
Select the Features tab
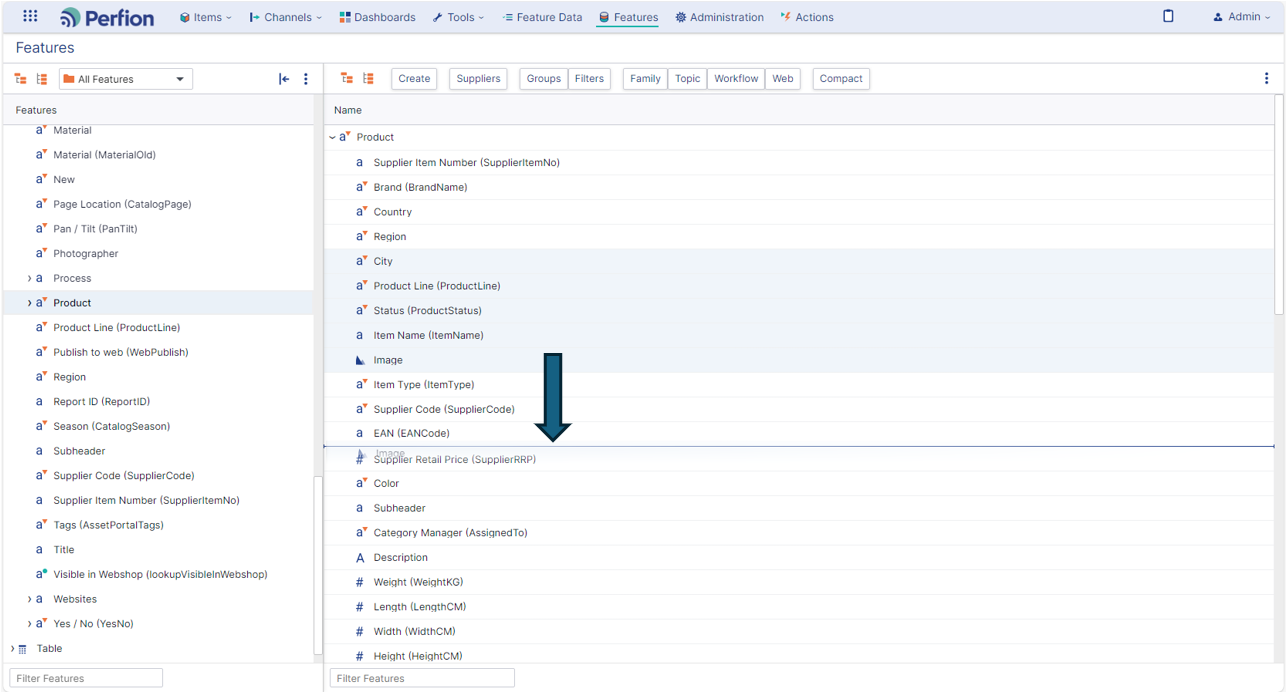(x=628, y=17)
